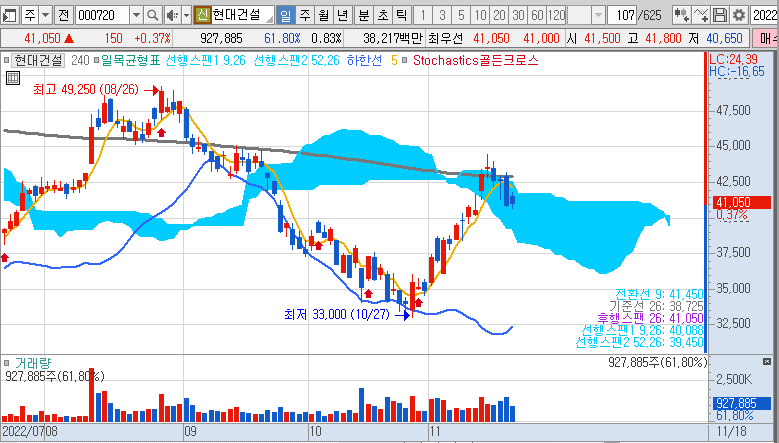
Task: Select 틱 tick period
Action: coord(401,15)
